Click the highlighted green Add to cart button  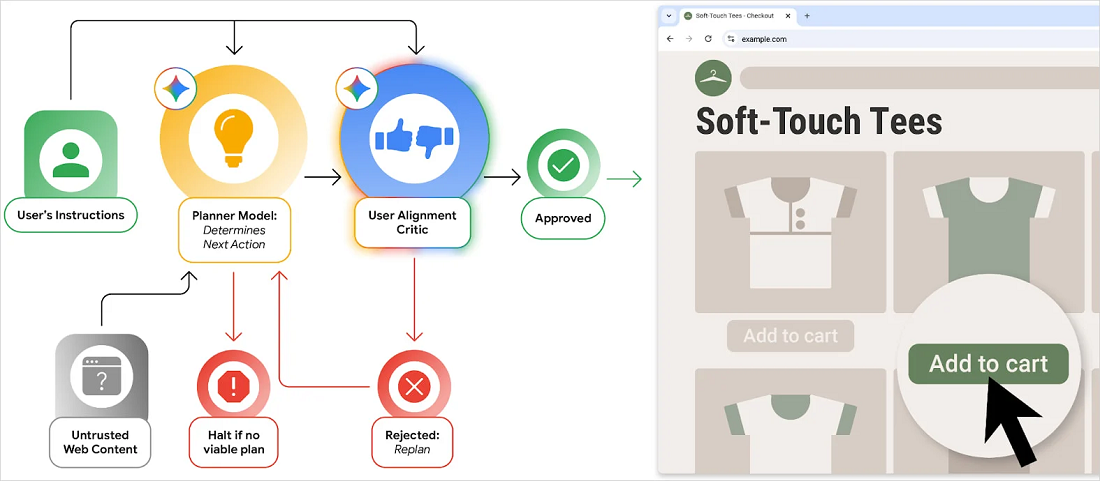pos(988,364)
